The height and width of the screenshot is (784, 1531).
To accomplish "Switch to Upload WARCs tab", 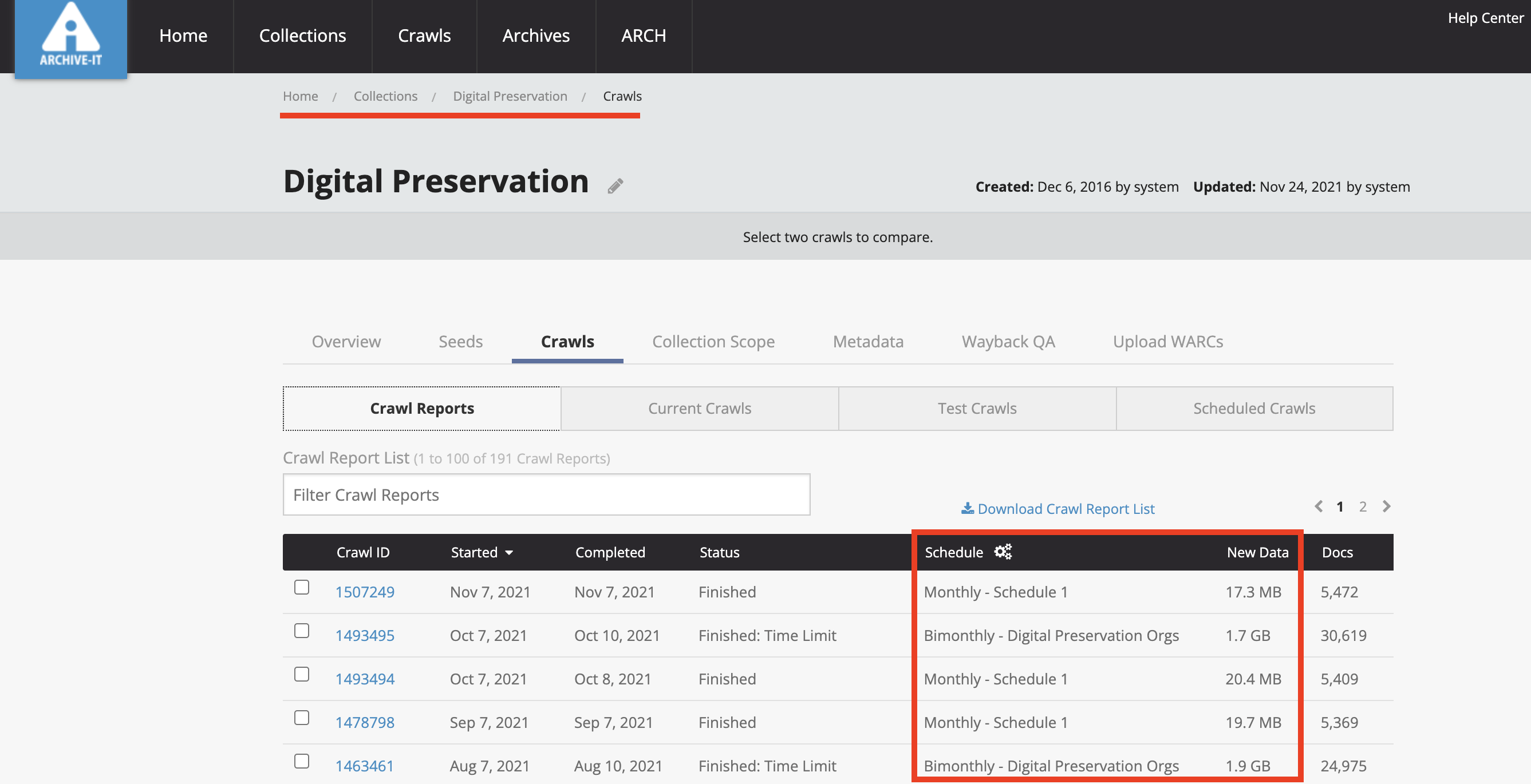I will (1168, 342).
